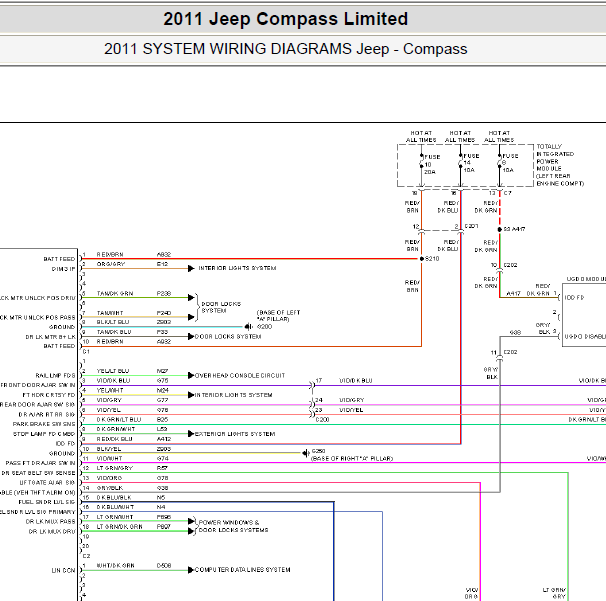Click the 'VIO/ORG' label at pin 13
This screenshot has width=606, height=601.
109,478
